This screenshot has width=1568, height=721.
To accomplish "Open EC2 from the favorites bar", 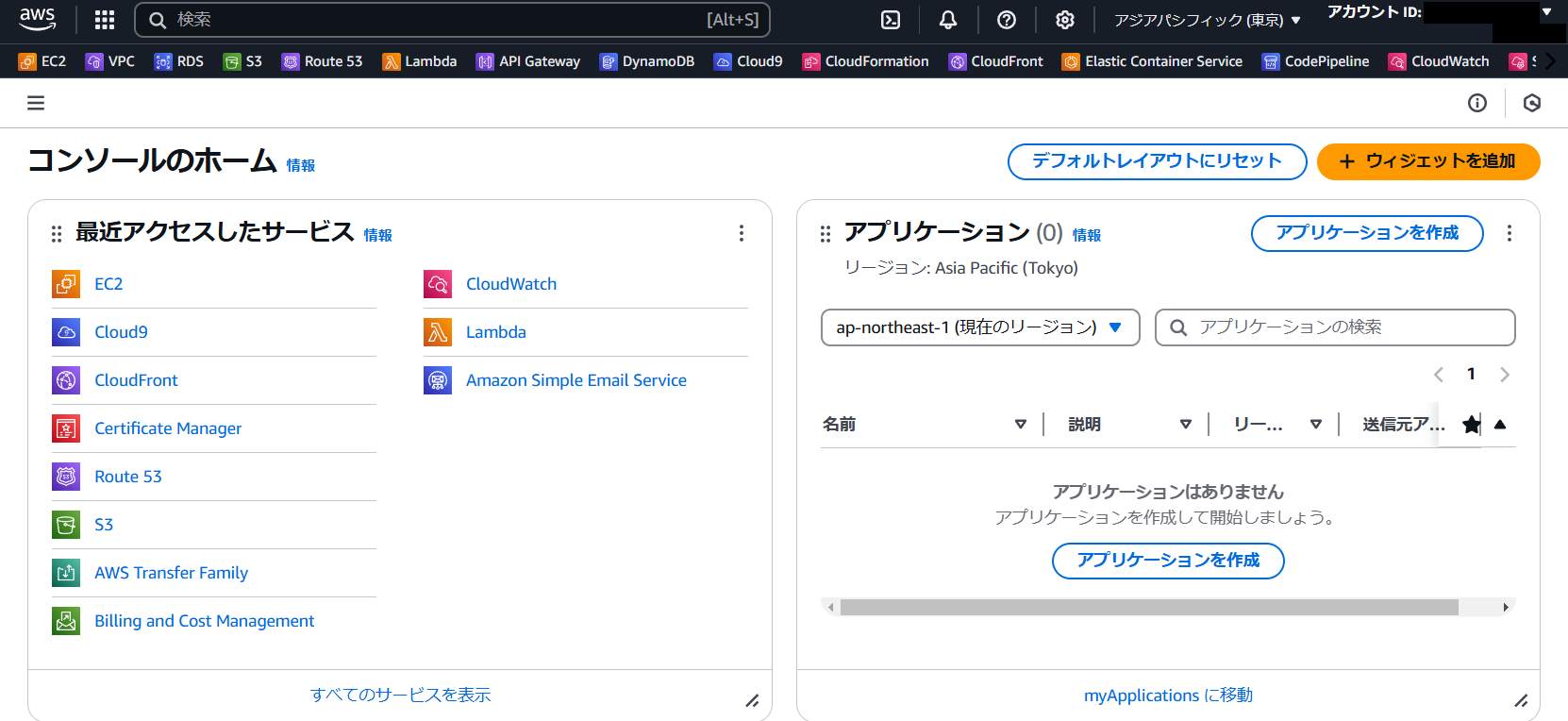I will tap(42, 61).
